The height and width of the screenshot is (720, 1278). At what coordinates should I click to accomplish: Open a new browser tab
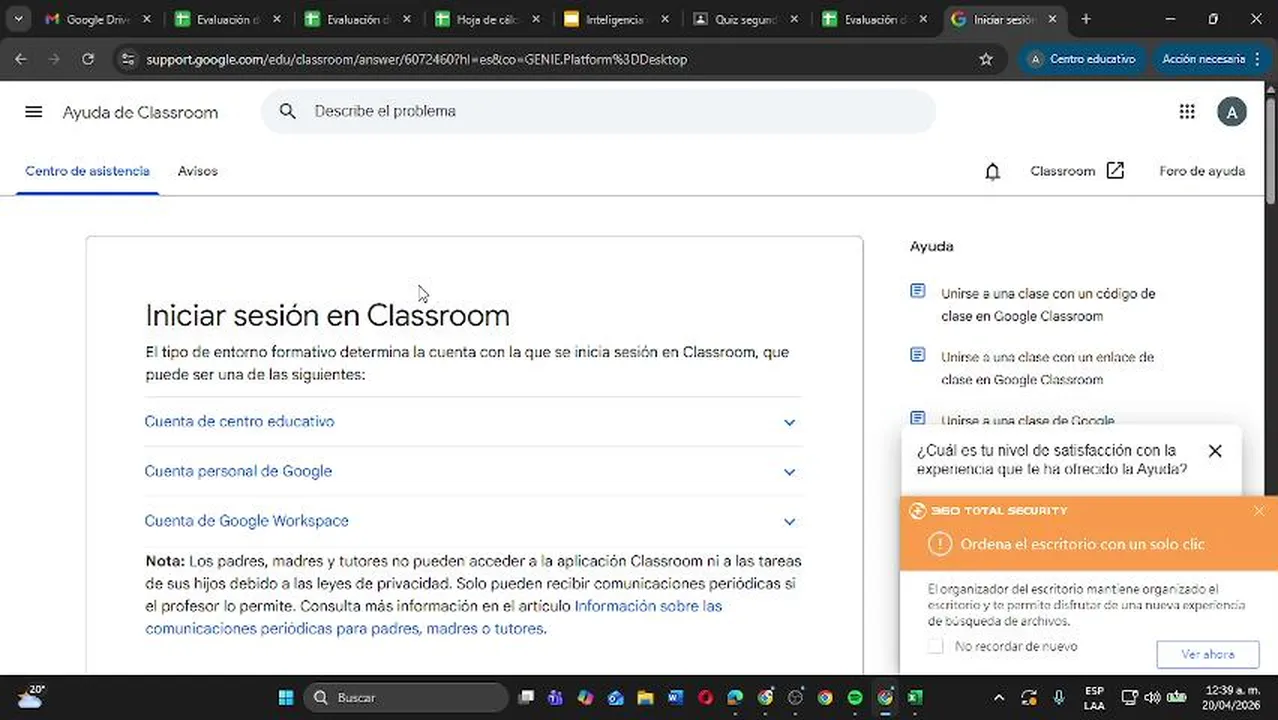(x=1086, y=19)
